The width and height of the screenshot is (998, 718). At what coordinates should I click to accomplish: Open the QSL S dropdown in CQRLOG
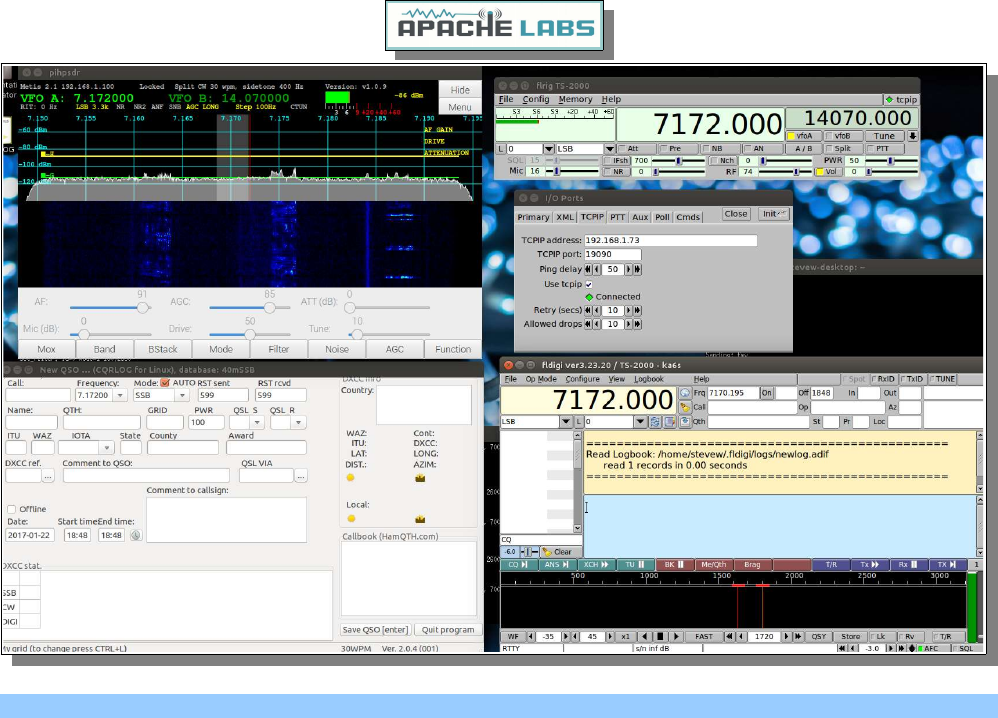pos(257,422)
